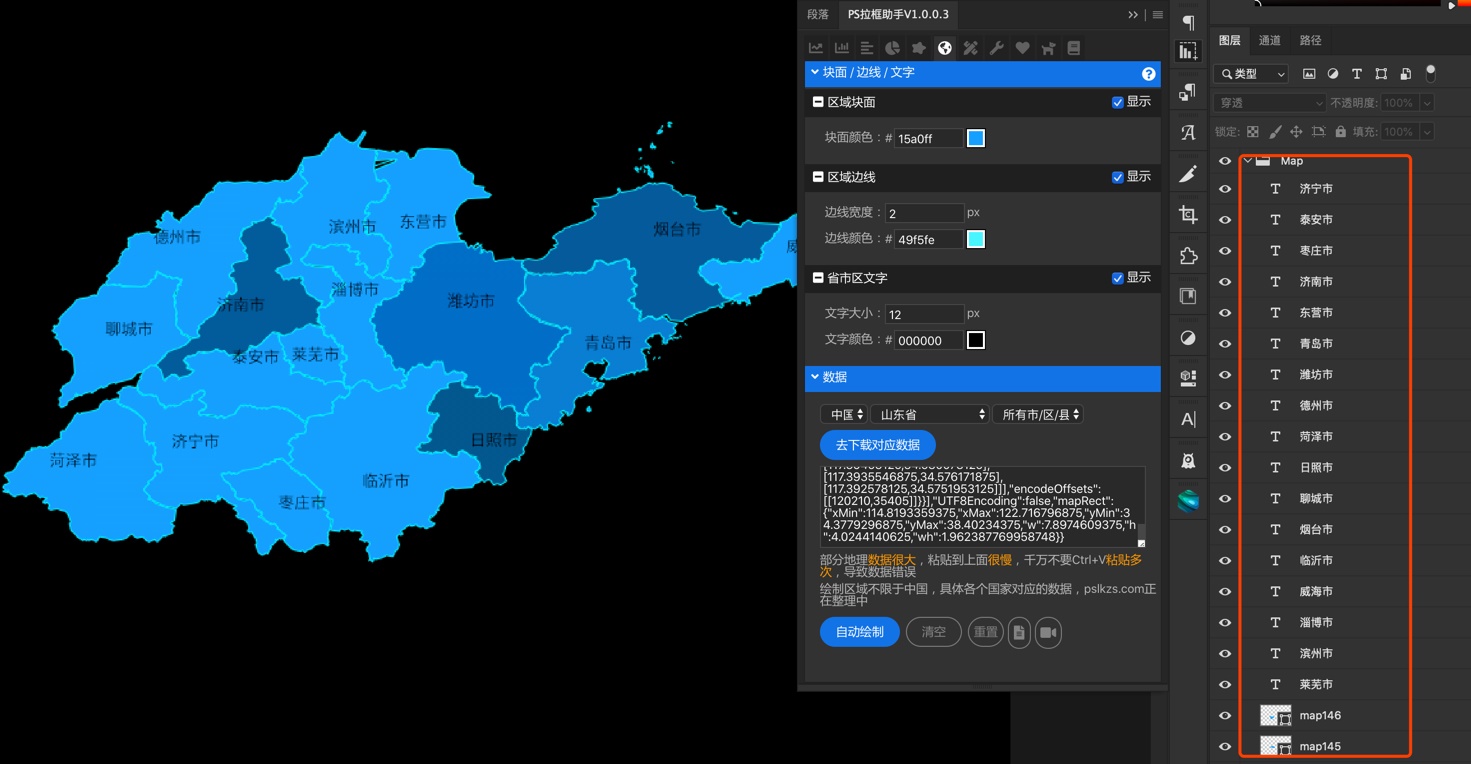Click the heart favorites icon

coord(1022,48)
